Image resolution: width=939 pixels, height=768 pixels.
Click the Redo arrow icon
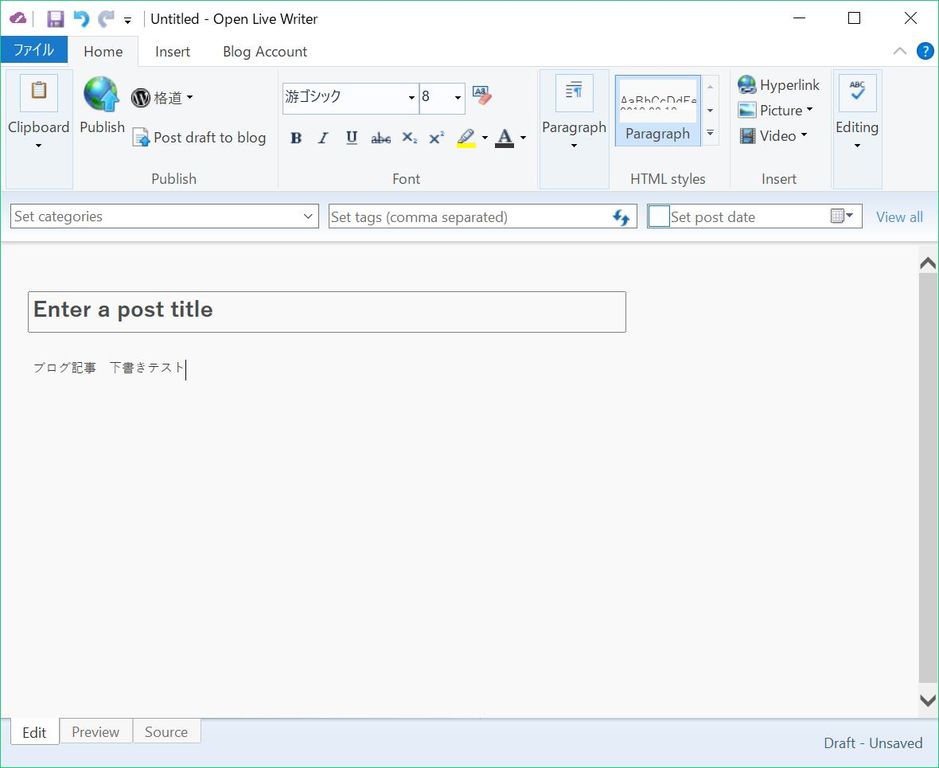click(106, 19)
